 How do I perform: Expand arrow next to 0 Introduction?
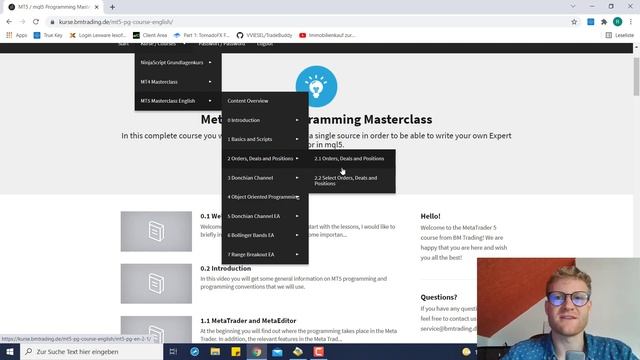click(297, 120)
